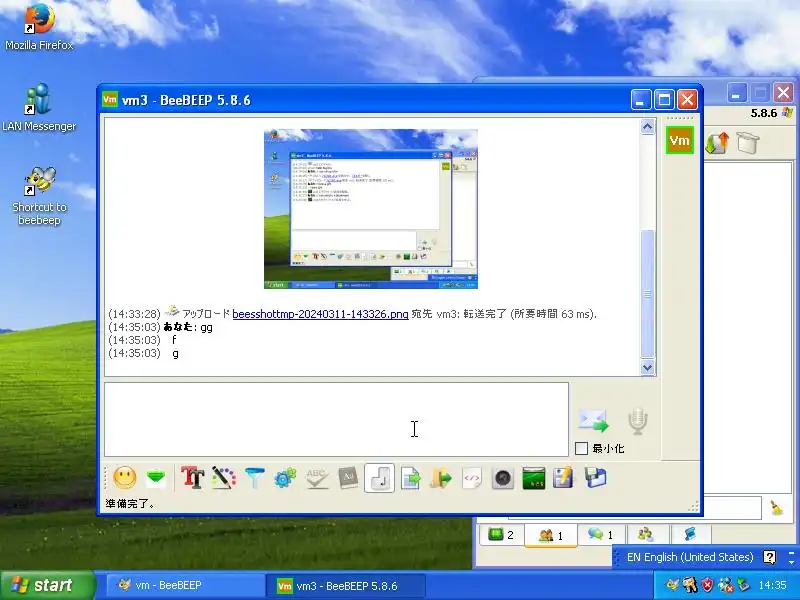Image resolution: width=800 pixels, height=600 pixels.
Task: Click the chat message line "あなた: gg"
Action: coord(188,327)
